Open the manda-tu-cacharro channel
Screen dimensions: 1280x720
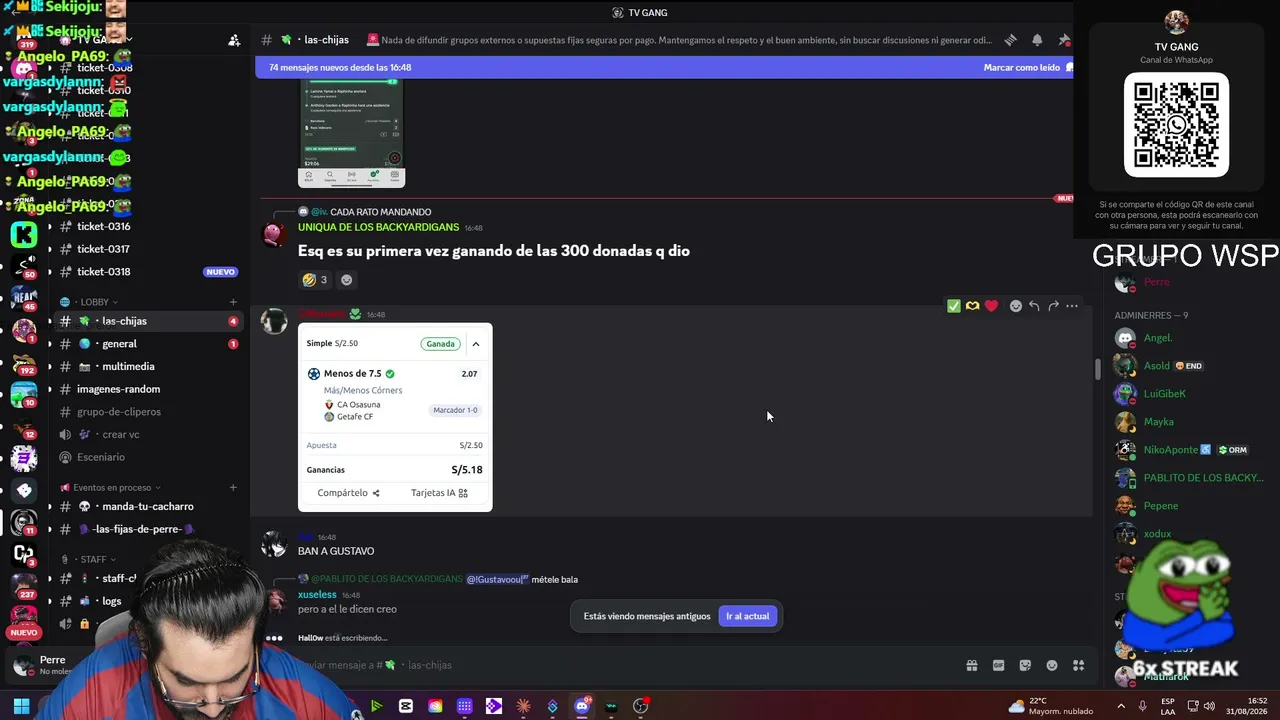150,507
